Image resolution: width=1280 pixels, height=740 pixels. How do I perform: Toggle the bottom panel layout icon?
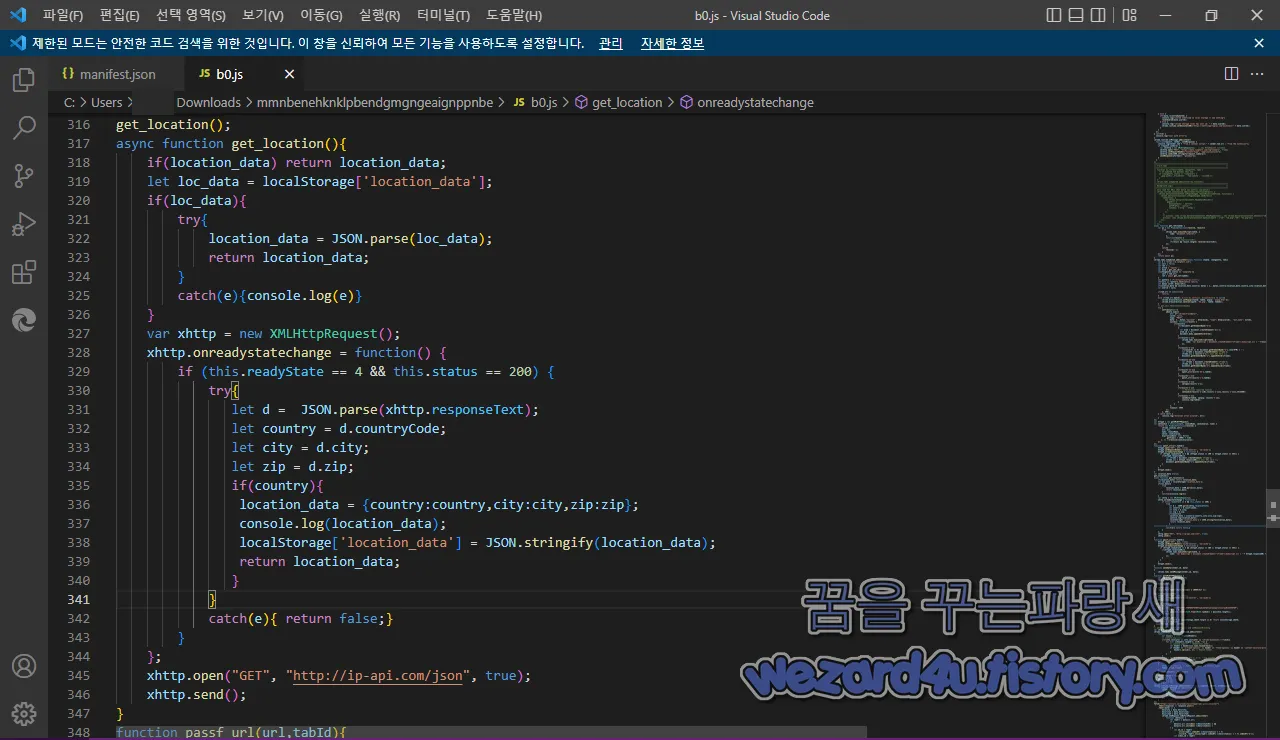(1076, 15)
